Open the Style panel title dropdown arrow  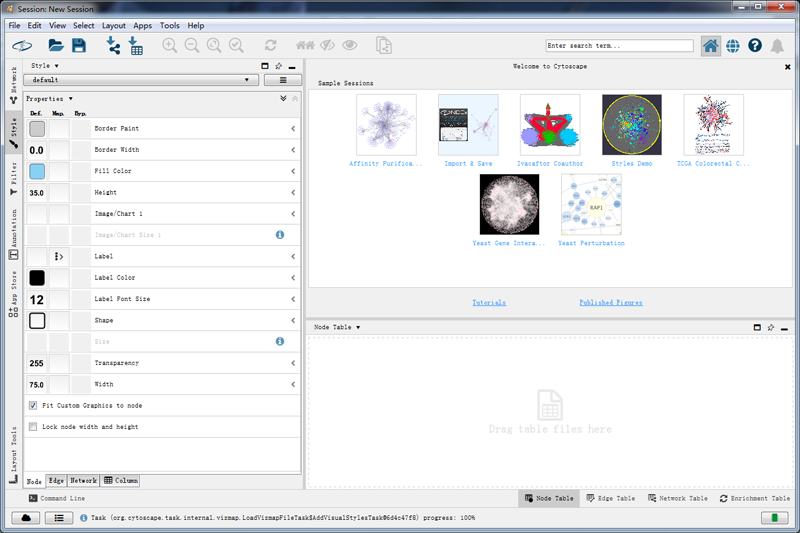[57, 66]
